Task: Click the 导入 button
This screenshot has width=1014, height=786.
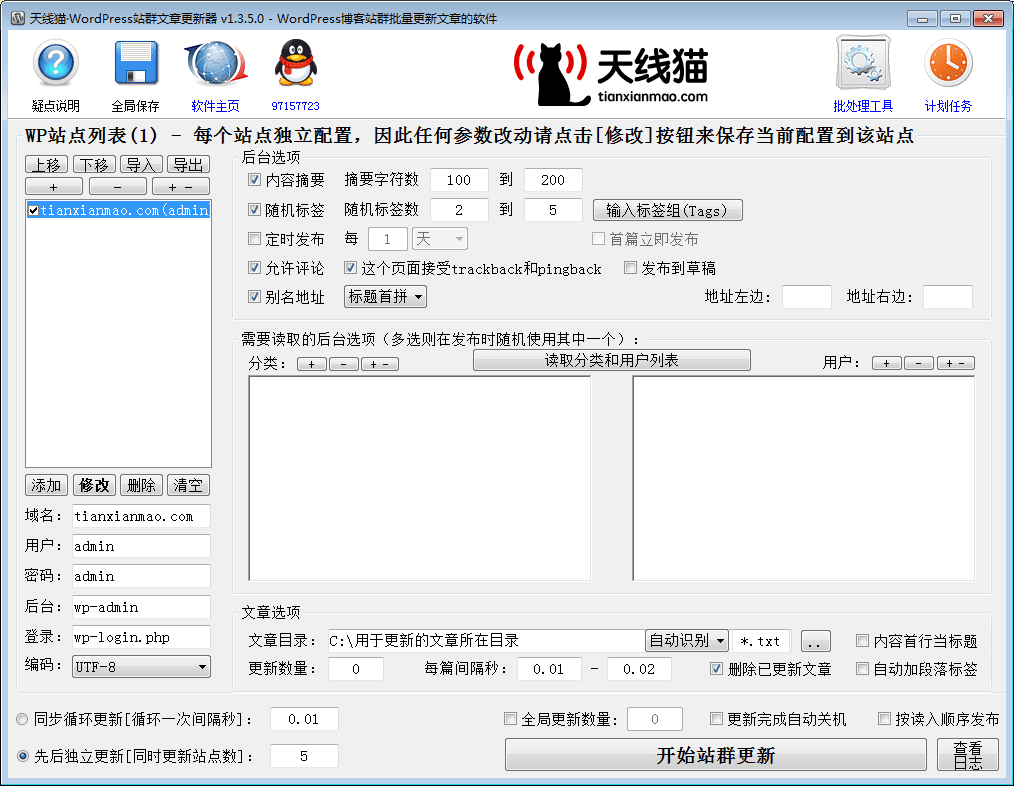Action: pyautogui.click(x=141, y=165)
